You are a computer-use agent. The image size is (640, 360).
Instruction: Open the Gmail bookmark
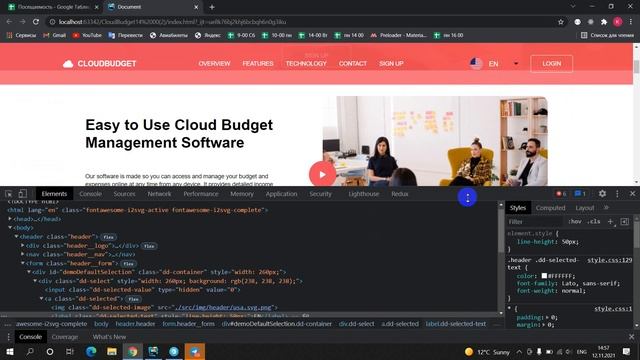tap(55, 36)
